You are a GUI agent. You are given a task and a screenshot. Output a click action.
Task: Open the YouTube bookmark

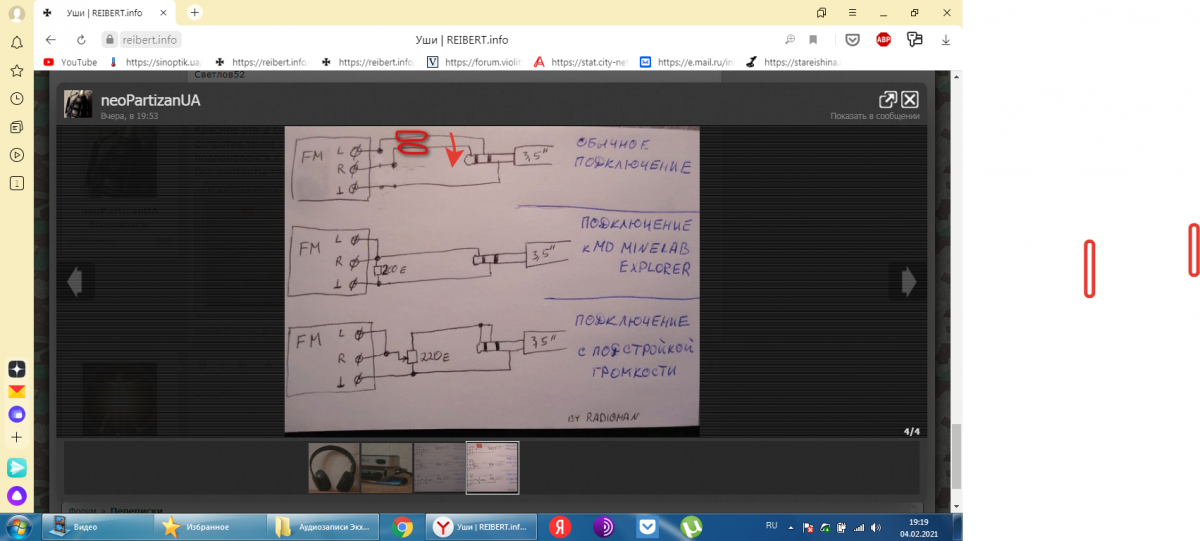[70, 61]
